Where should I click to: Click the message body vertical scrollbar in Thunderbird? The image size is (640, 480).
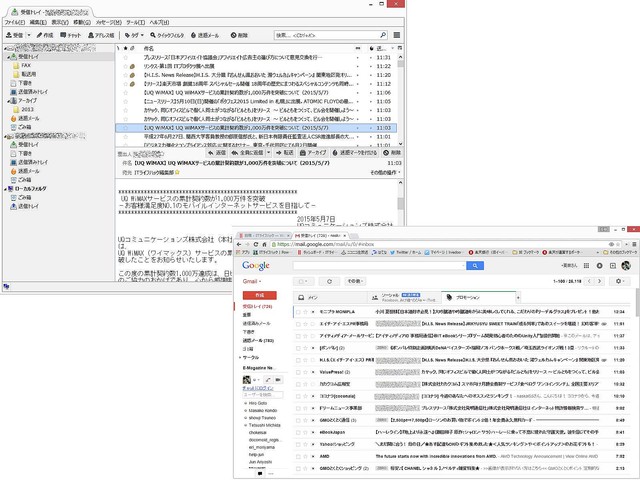(400, 204)
